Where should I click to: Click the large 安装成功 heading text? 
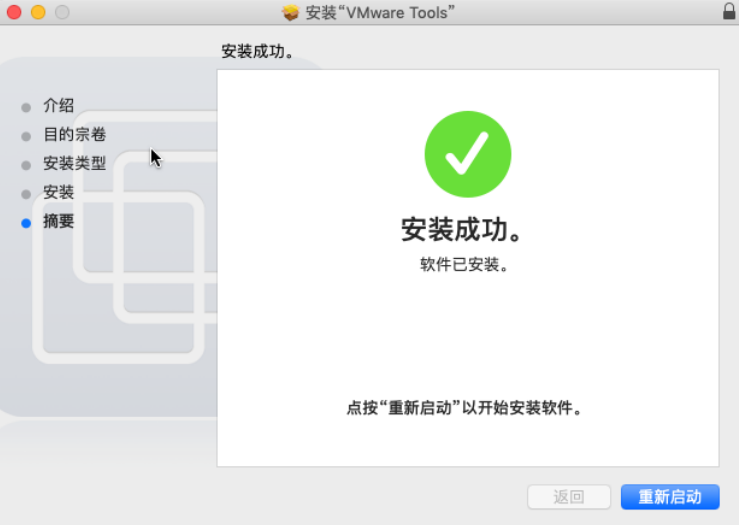click(x=461, y=230)
